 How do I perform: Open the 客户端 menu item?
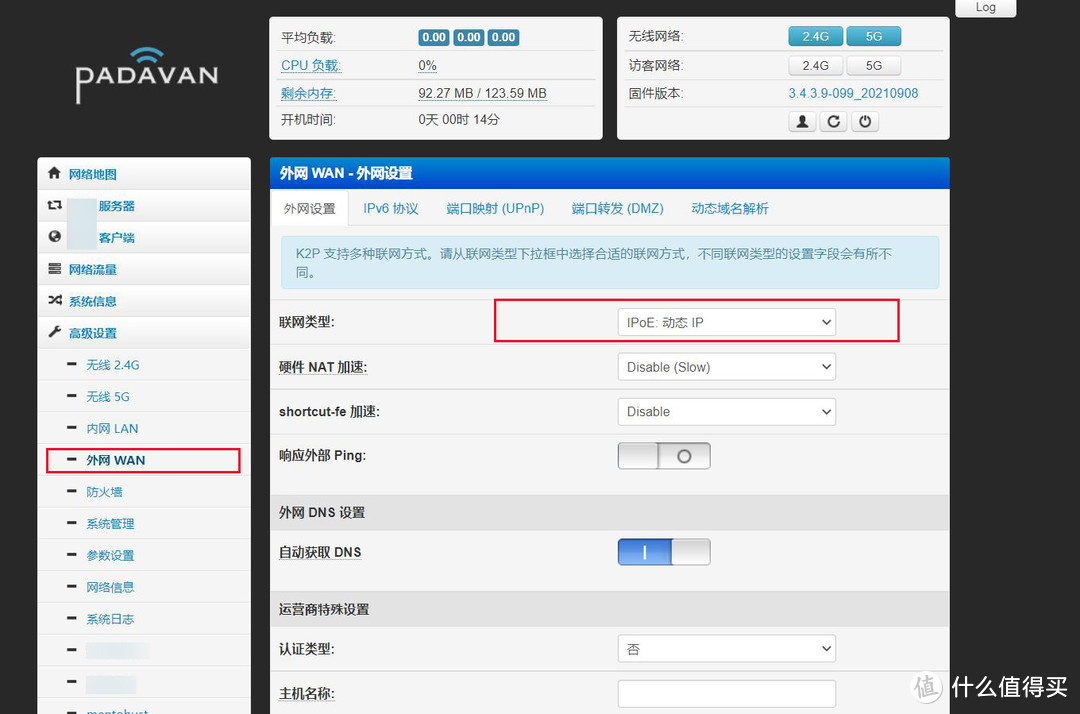[x=144, y=237]
